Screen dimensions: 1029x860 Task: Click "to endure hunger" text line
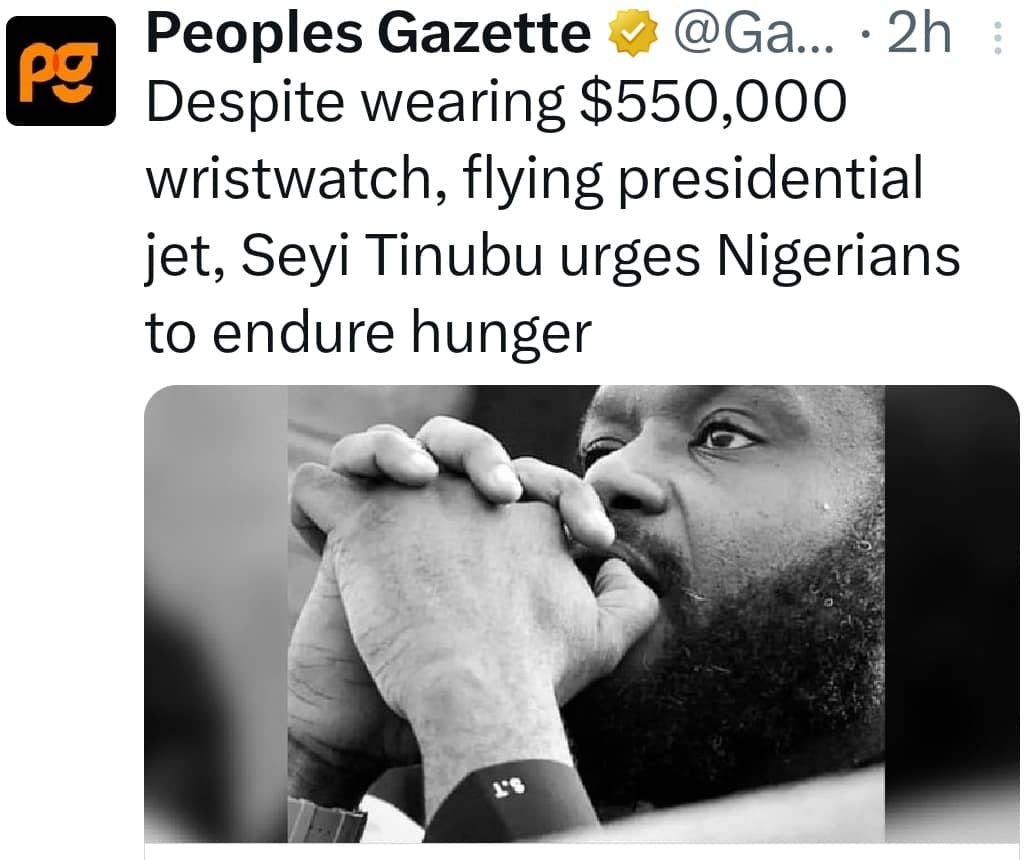[369, 332]
